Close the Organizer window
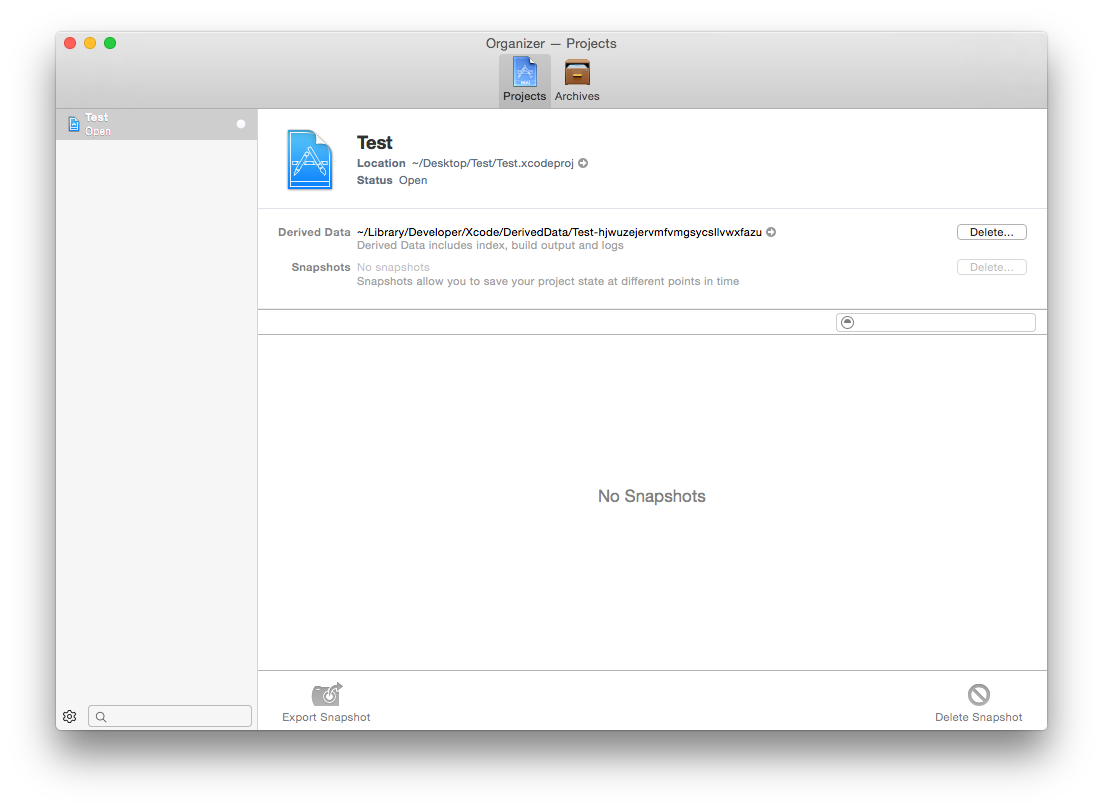Image resolution: width=1103 pixels, height=810 pixels. point(70,43)
